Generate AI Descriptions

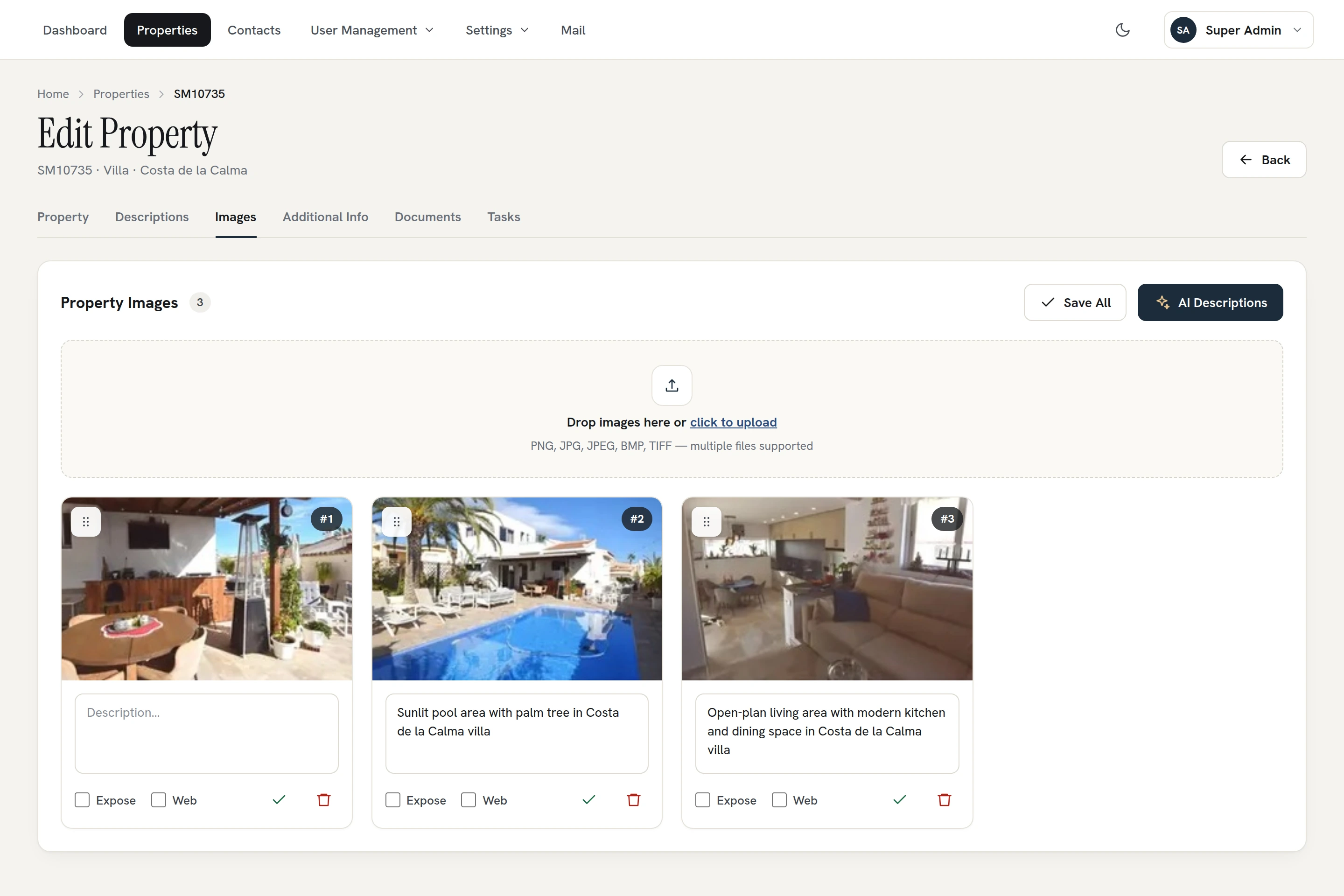click(x=1210, y=302)
